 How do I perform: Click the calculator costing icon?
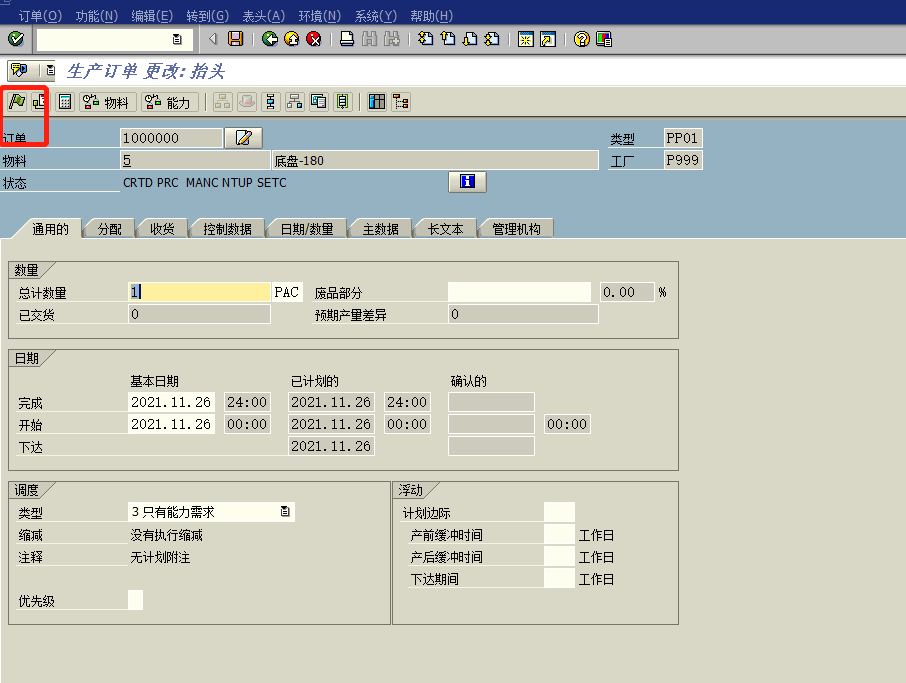pos(65,102)
